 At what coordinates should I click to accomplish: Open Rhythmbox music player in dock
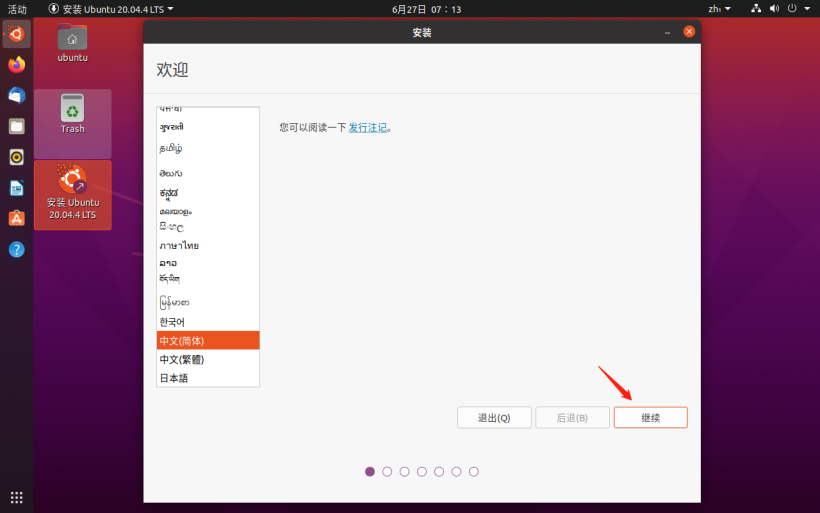pyautogui.click(x=16, y=157)
